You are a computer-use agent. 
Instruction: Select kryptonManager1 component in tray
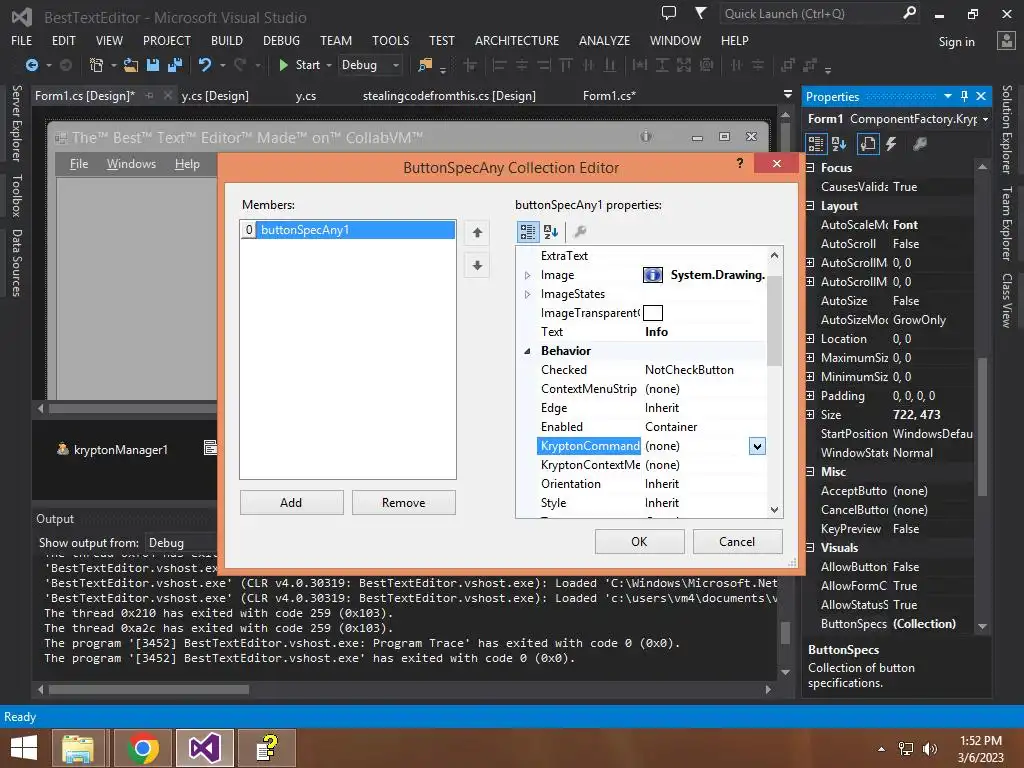[x=112, y=449]
